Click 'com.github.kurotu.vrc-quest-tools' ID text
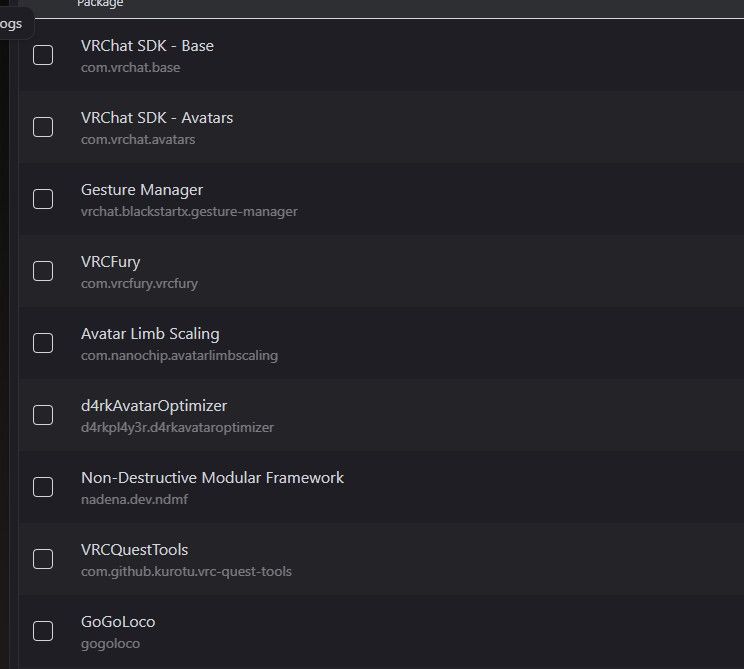Screen dimensions: 744x669 [x=186, y=572]
